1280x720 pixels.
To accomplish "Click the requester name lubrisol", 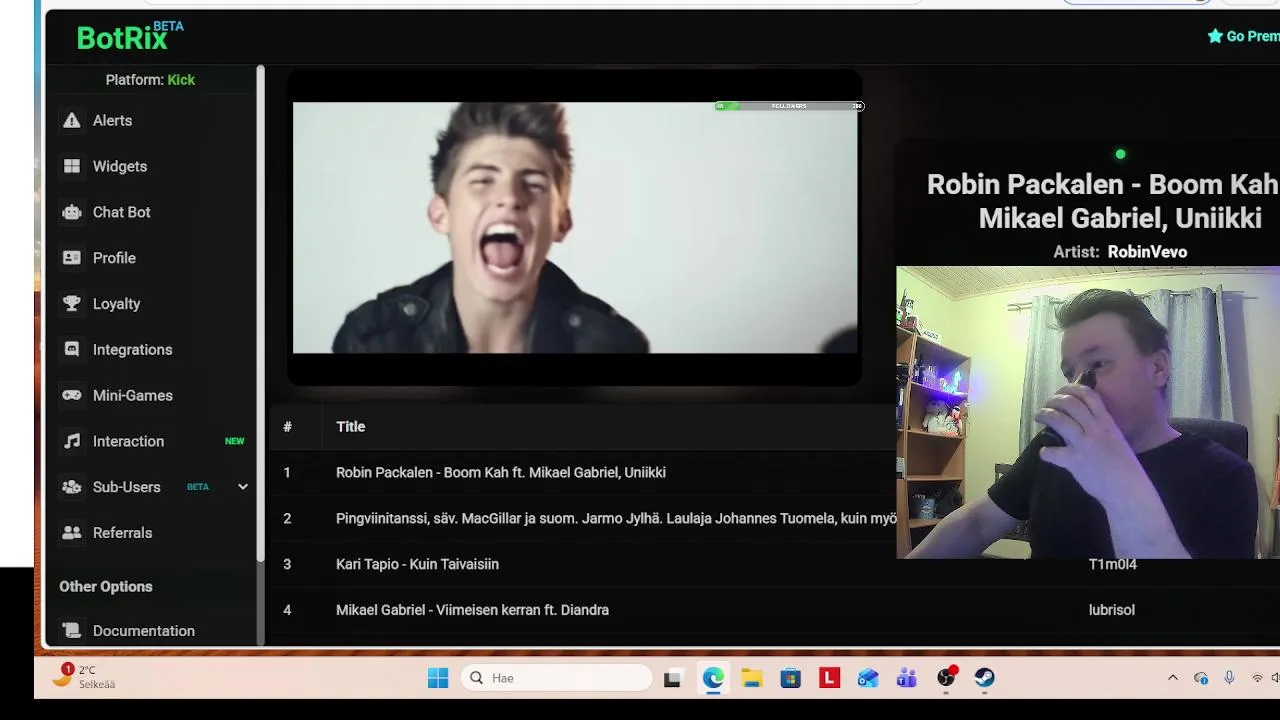I will click(x=1112, y=610).
